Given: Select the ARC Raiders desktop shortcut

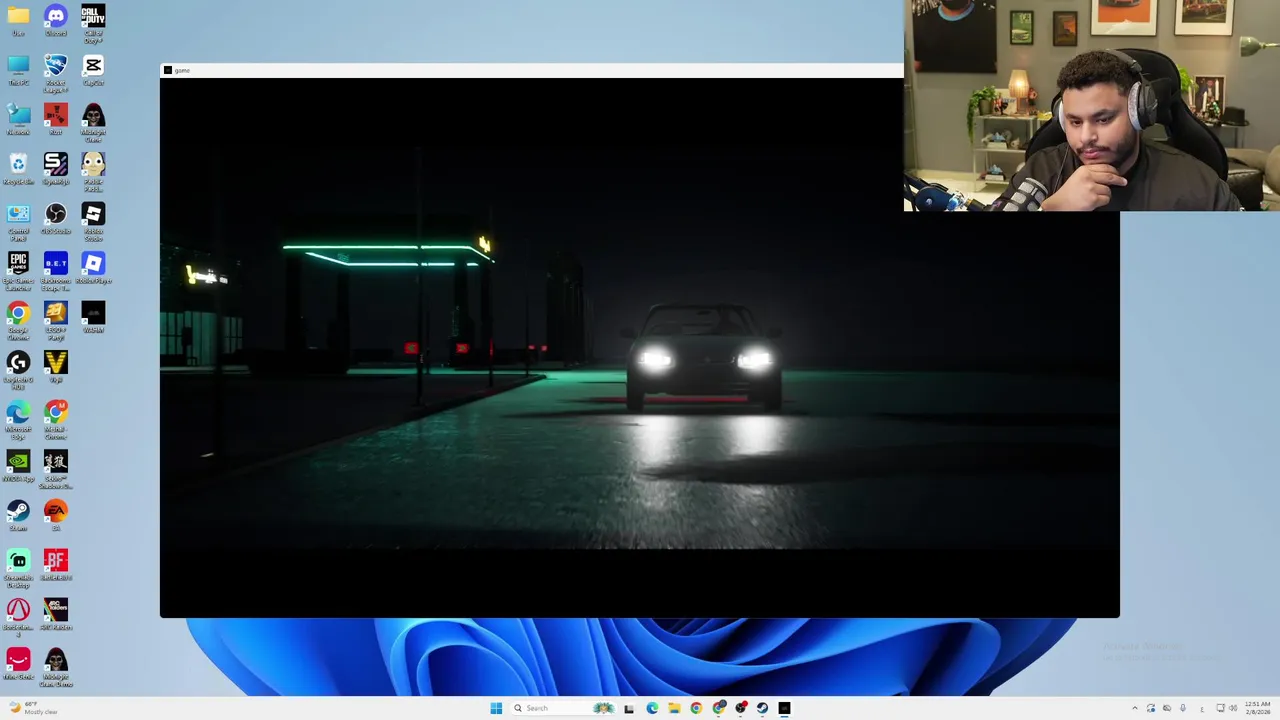Looking at the screenshot, I should pos(56,613).
